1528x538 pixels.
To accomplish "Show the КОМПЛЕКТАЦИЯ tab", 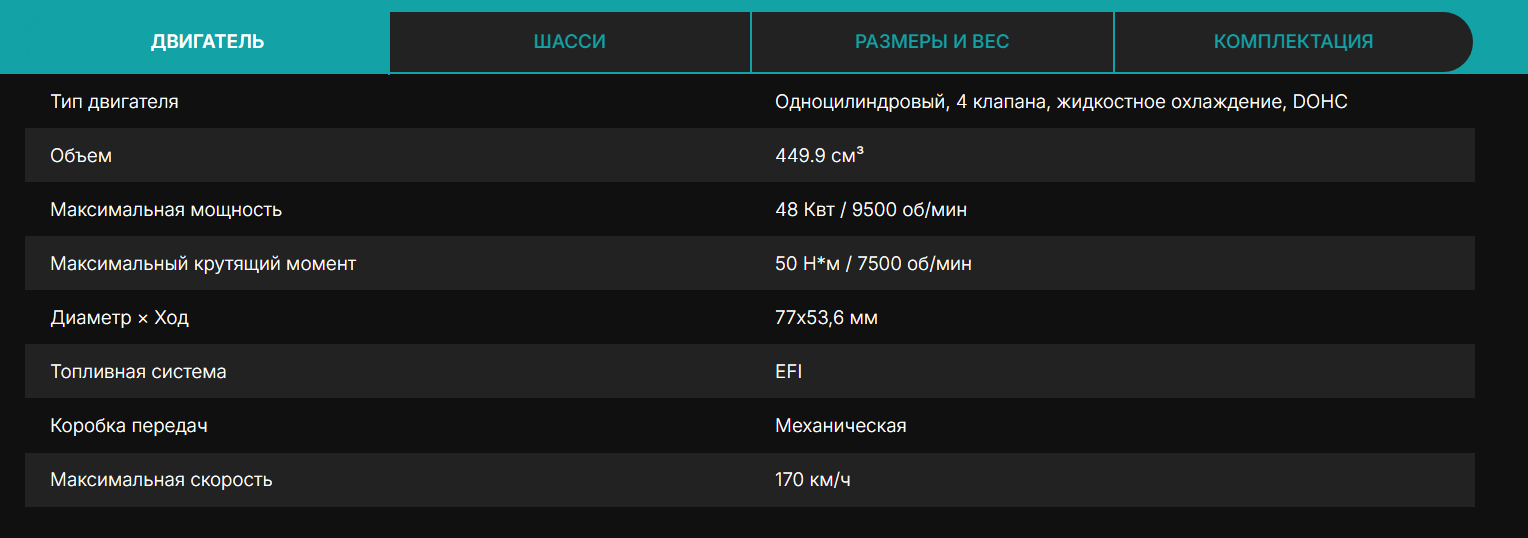I will click(x=1293, y=42).
